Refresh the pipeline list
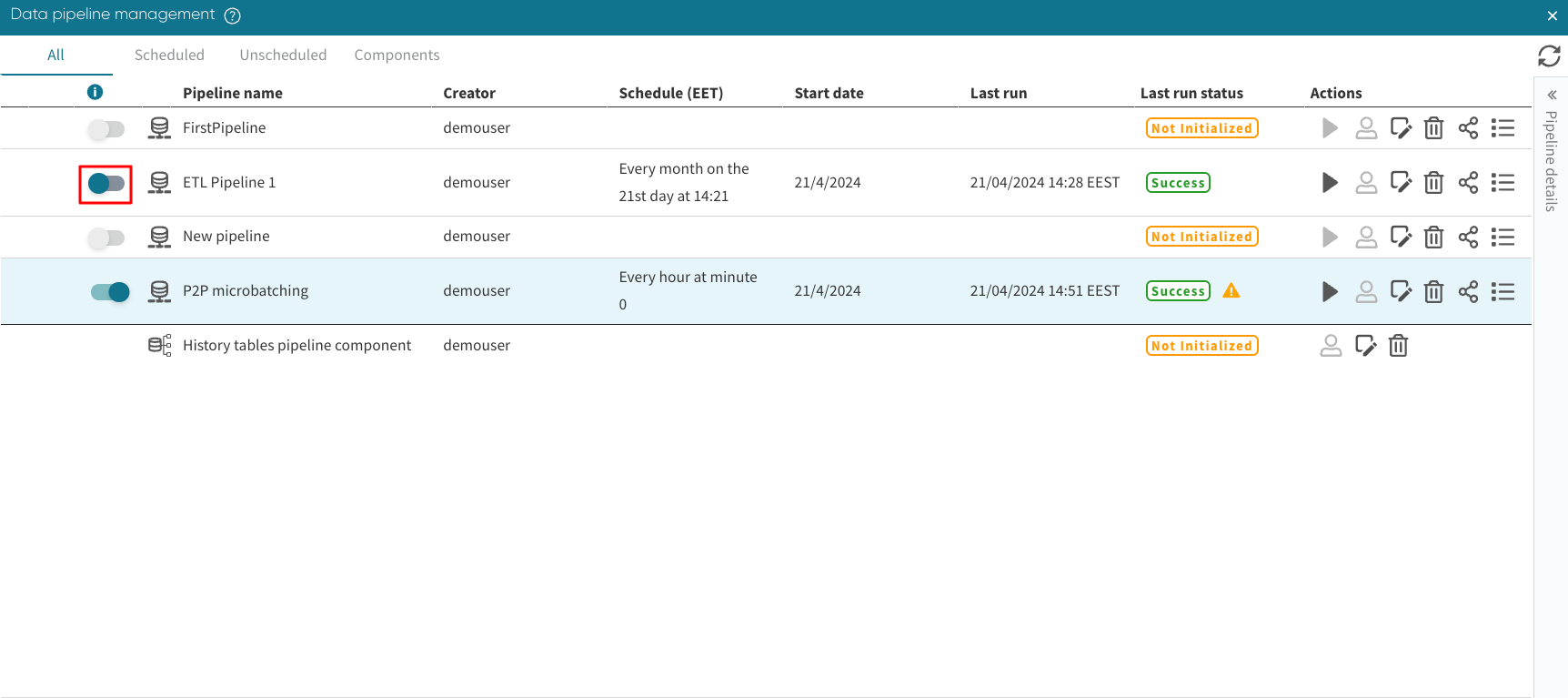1568x698 pixels. coord(1549,56)
